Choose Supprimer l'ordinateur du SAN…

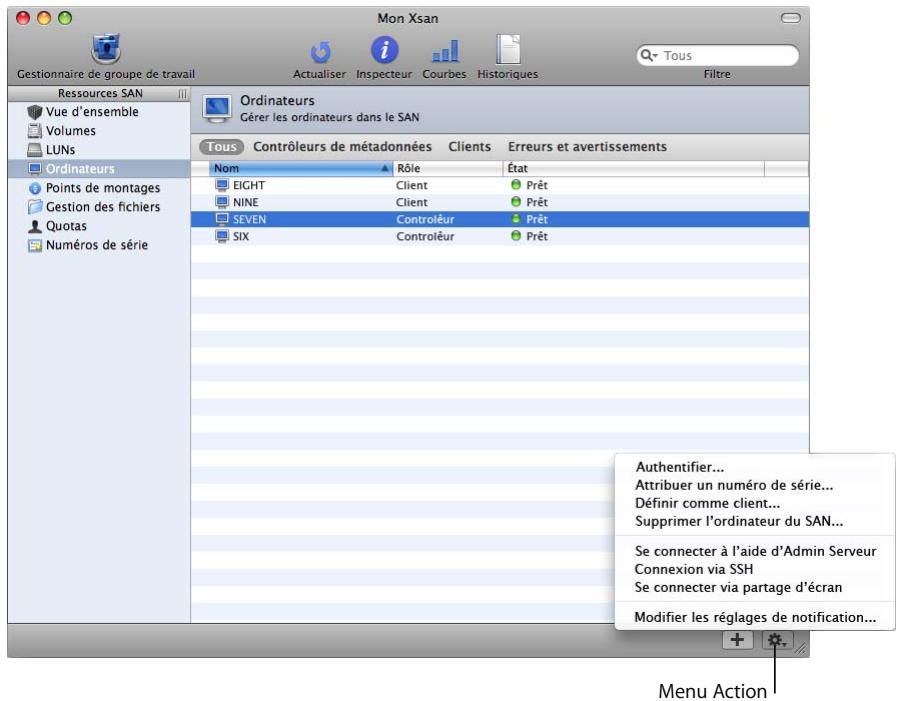(755, 522)
